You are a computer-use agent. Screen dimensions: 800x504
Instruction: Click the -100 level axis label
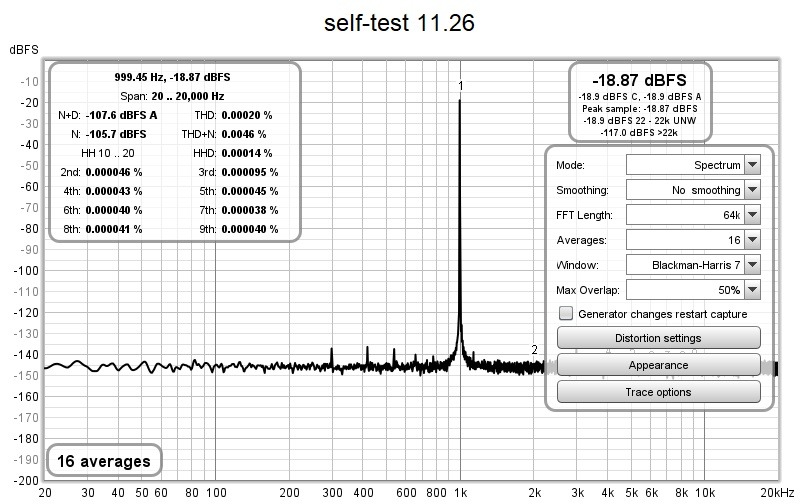(x=26, y=270)
